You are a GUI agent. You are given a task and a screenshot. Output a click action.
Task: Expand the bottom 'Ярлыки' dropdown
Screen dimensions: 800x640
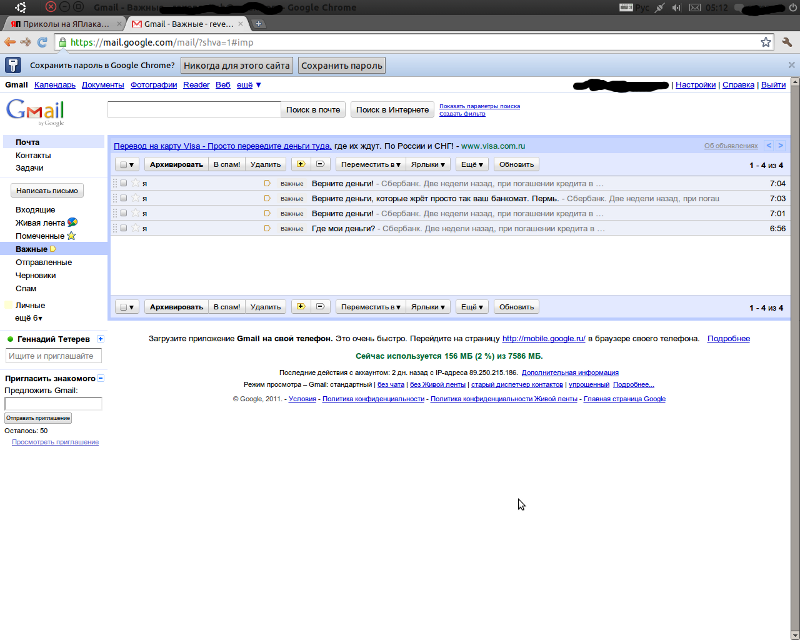(x=428, y=307)
